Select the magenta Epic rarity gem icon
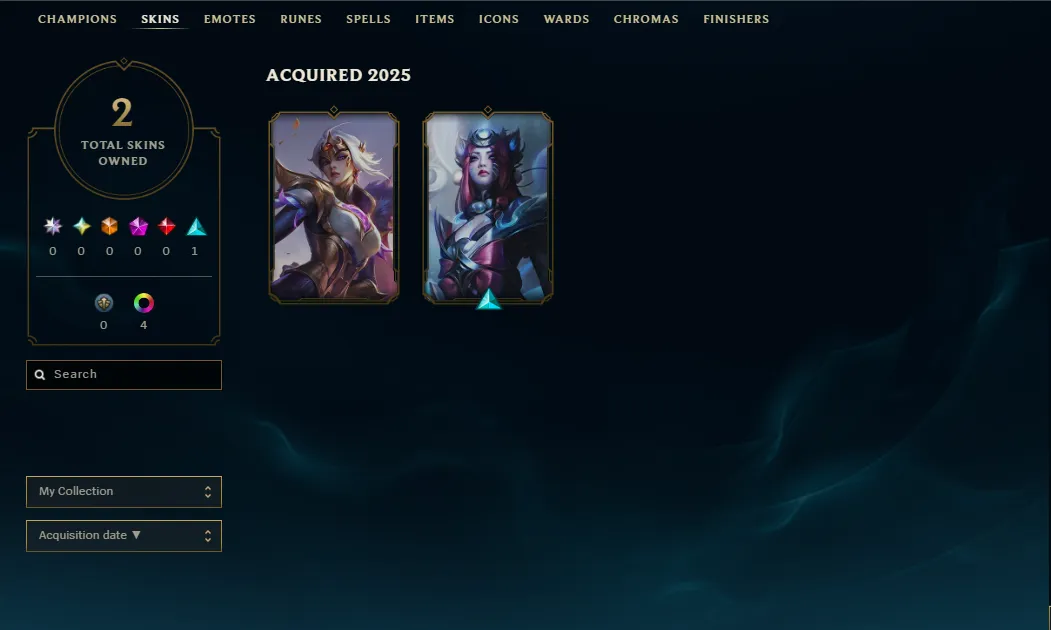This screenshot has height=630, width=1051. (138, 227)
